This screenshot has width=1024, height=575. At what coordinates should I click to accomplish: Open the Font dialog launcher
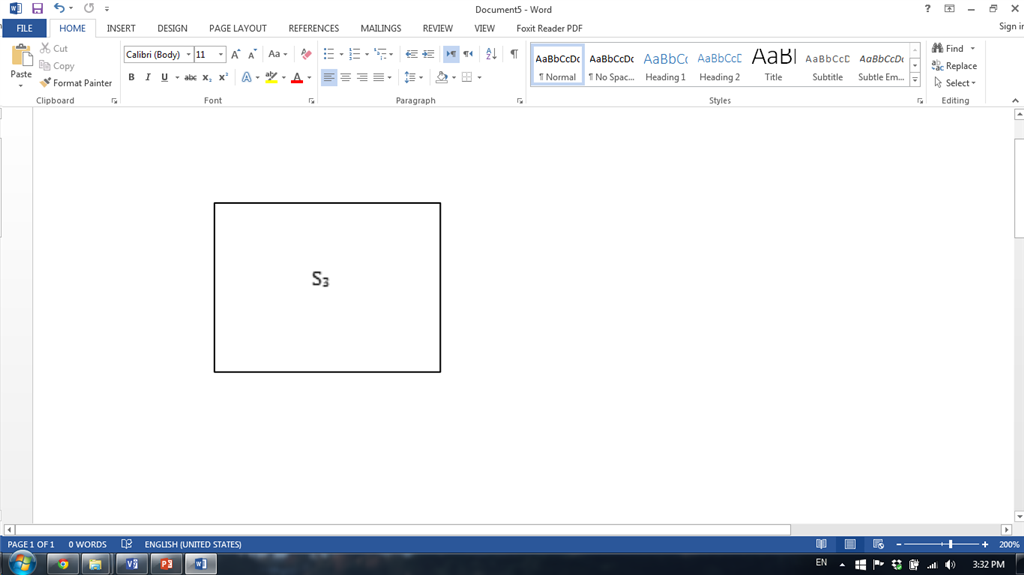pos(312,101)
